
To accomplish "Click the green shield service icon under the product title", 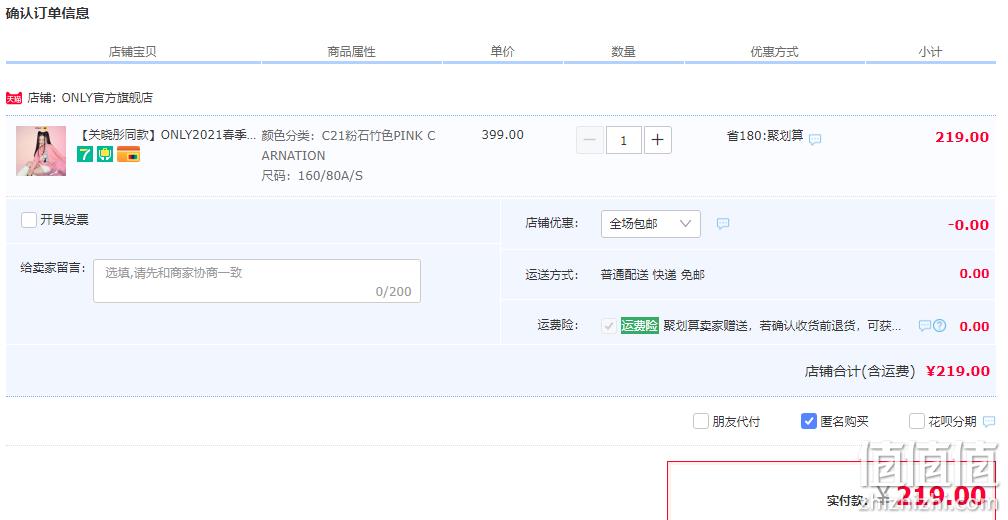I will tap(105, 154).
